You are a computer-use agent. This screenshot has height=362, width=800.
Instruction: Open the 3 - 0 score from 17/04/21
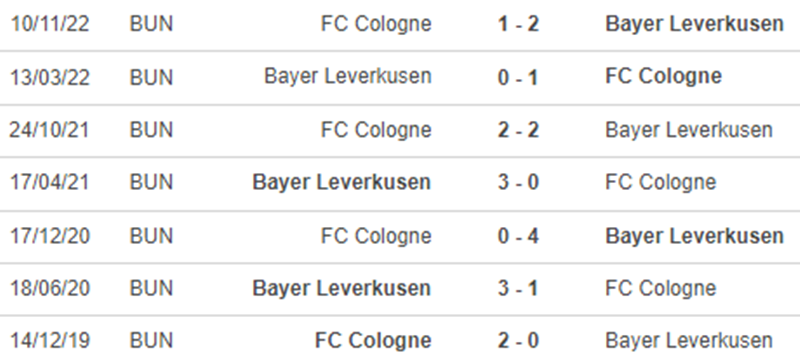(x=518, y=183)
